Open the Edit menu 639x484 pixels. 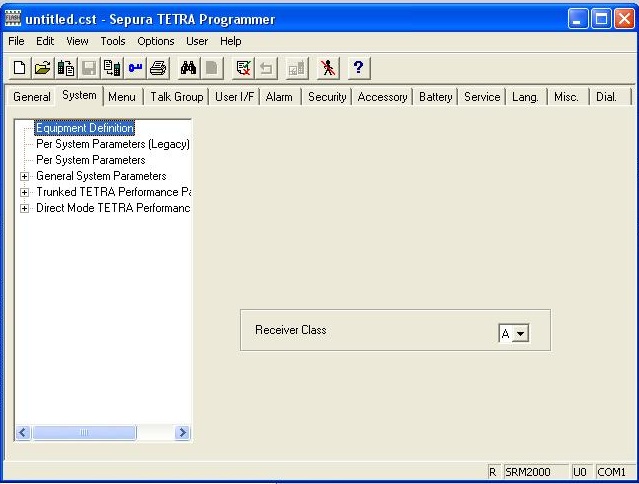(x=45, y=41)
